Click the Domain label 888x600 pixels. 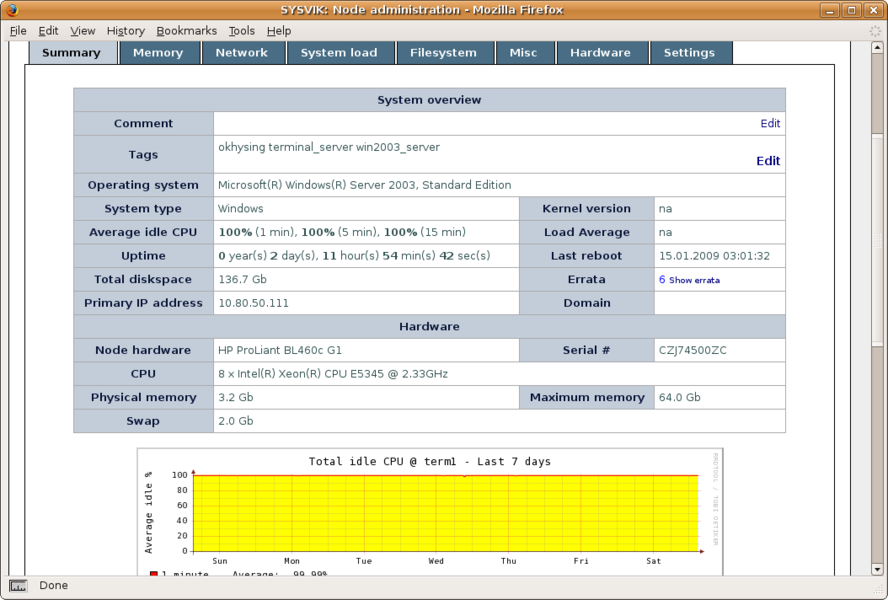tap(587, 303)
